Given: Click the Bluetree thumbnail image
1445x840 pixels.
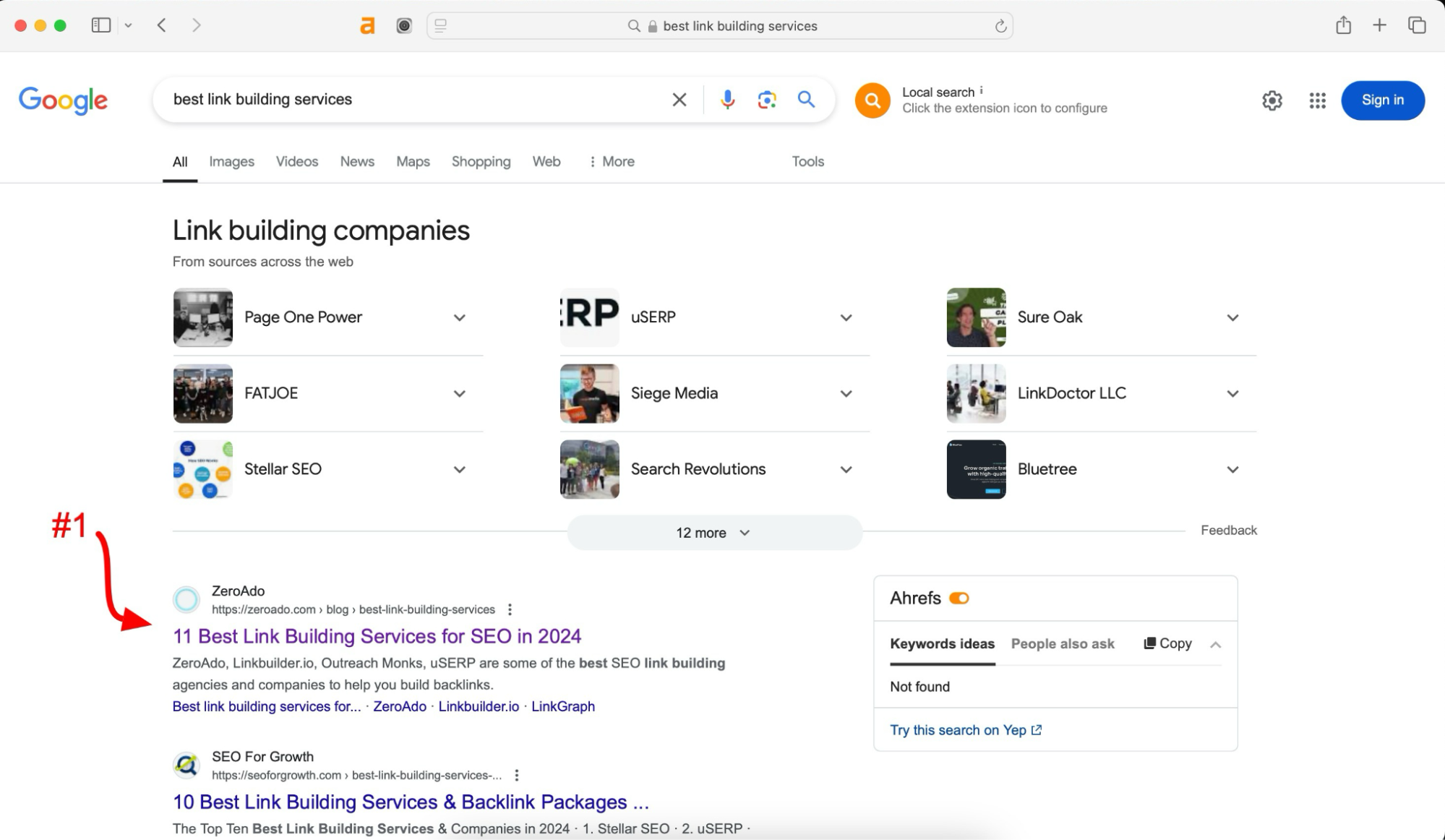Looking at the screenshot, I should pyautogui.click(x=977, y=469).
